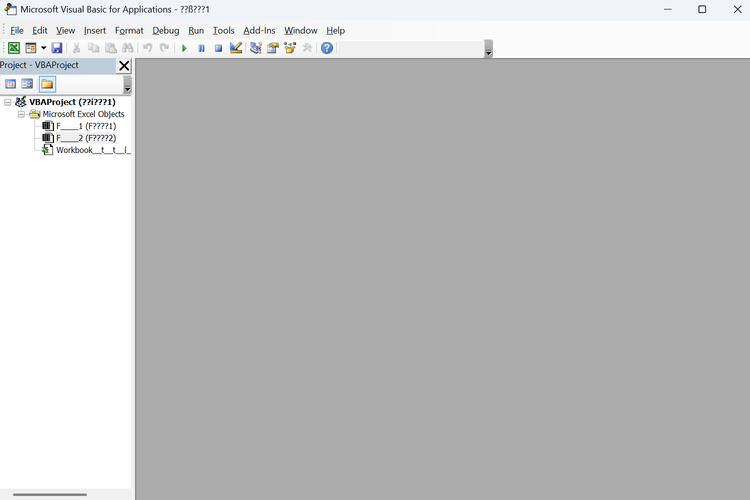
Task: Click the Copy toolbar icon
Action: [x=93, y=48]
